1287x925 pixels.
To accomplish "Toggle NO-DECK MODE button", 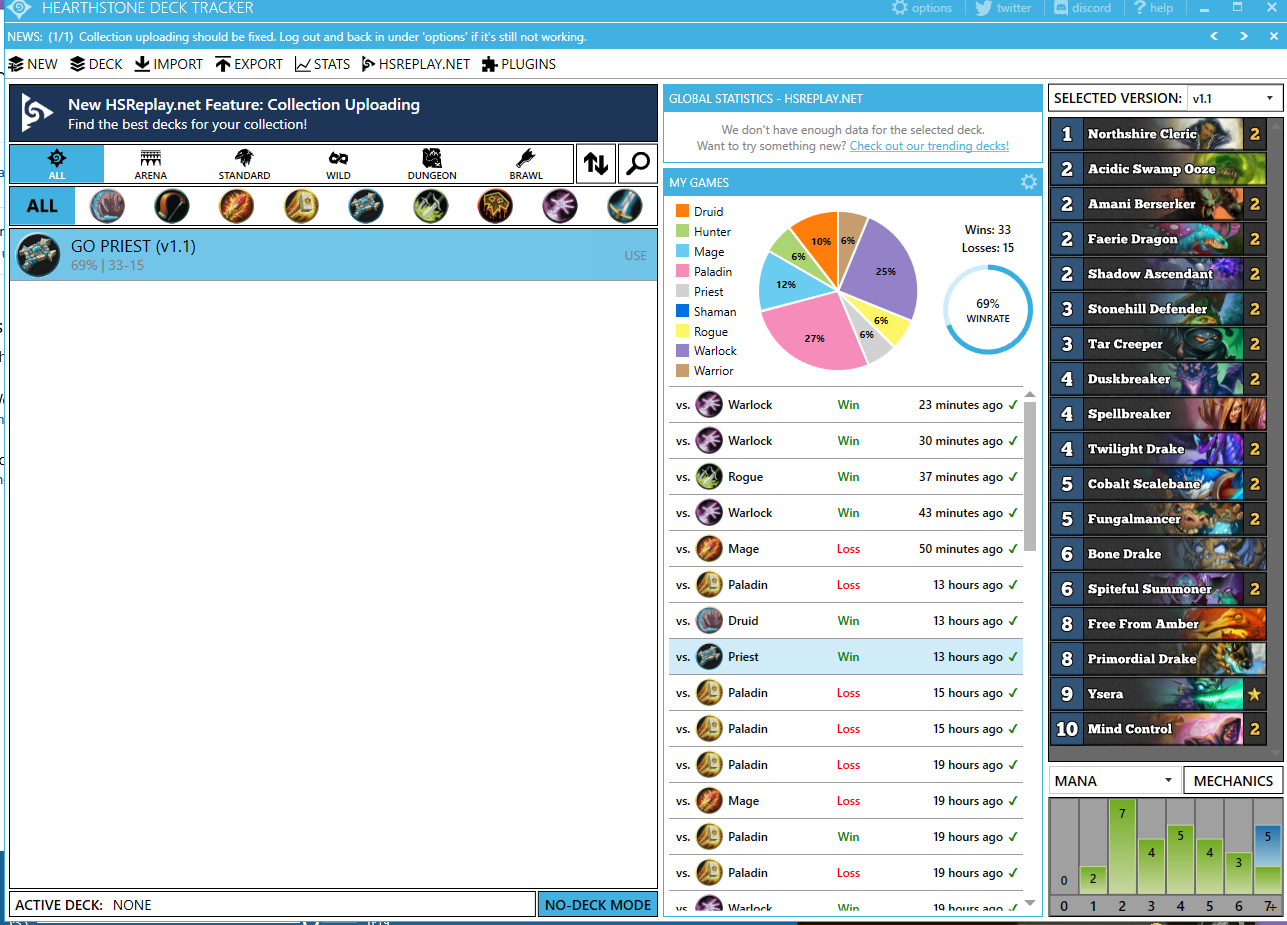I will (598, 905).
